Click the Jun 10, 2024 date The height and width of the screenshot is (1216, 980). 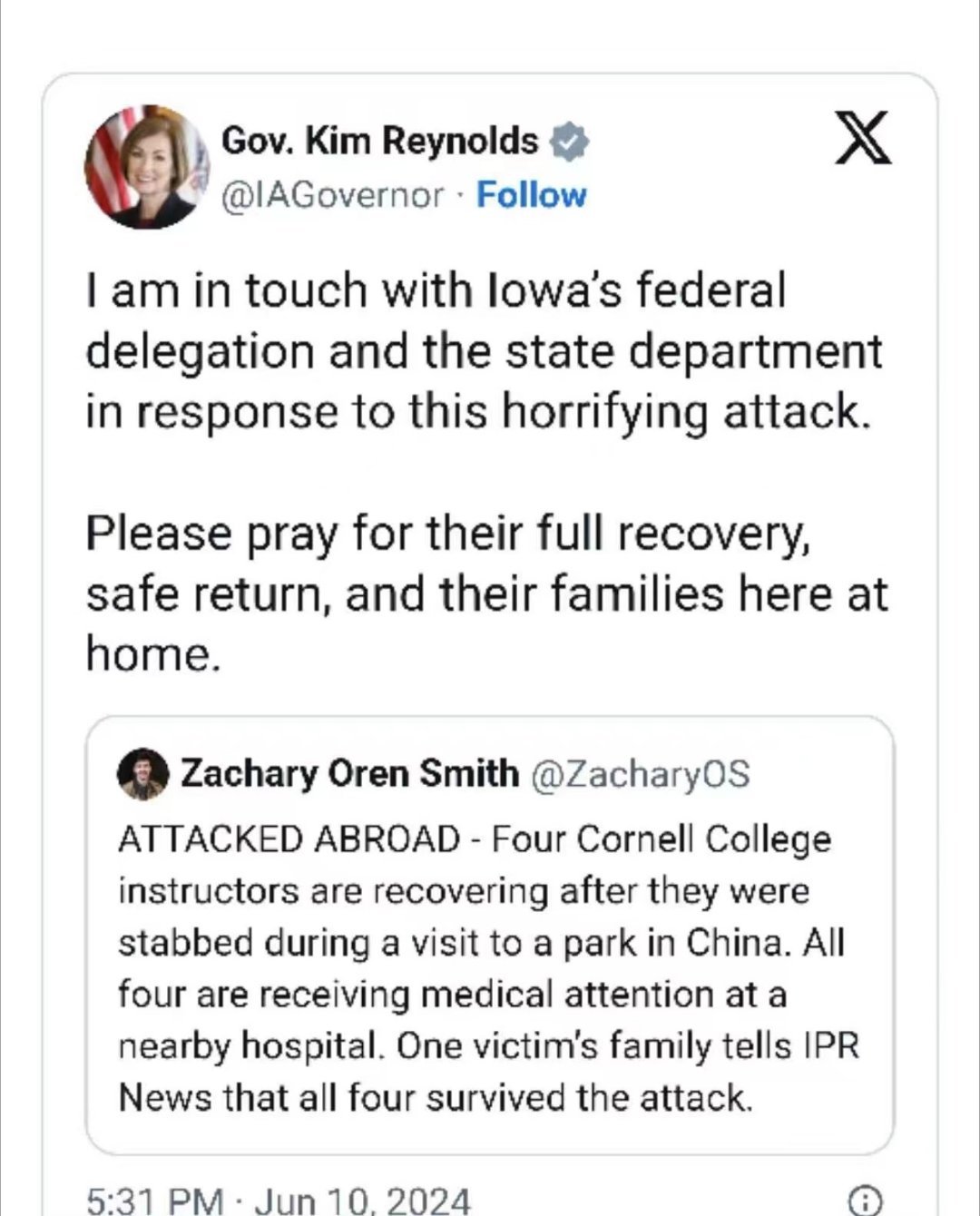tap(363, 1201)
